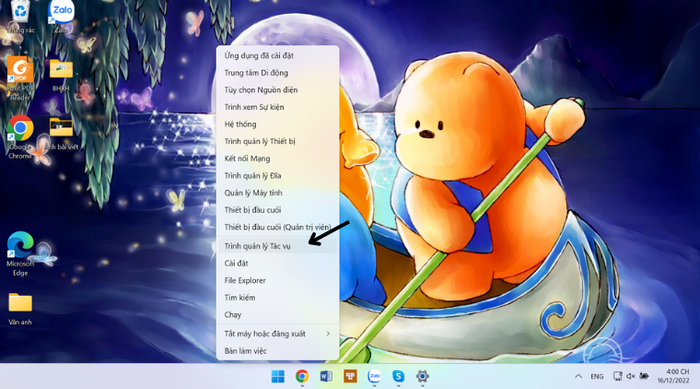Open the Ảnh bài viết desktop folder
The image size is (700, 389).
(61, 133)
